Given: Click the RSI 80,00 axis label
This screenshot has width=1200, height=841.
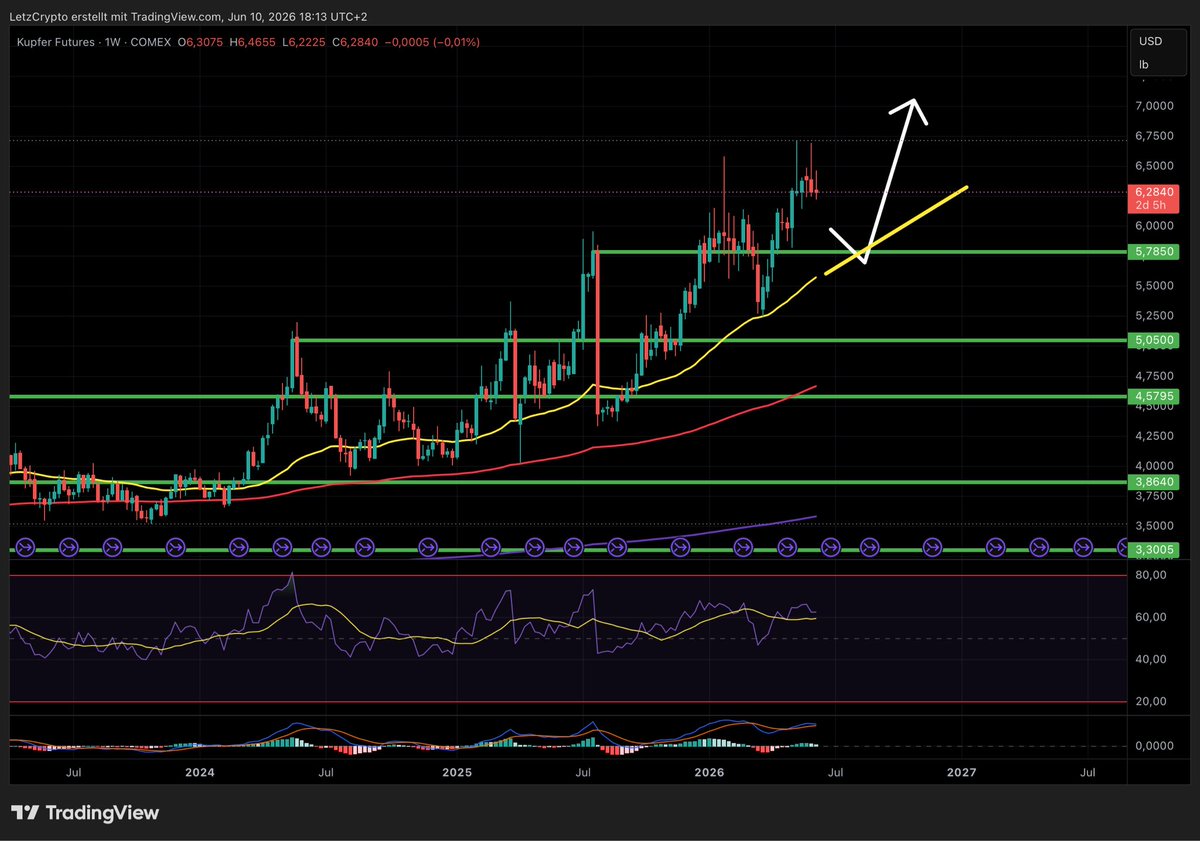Looking at the screenshot, I should 1151,575.
